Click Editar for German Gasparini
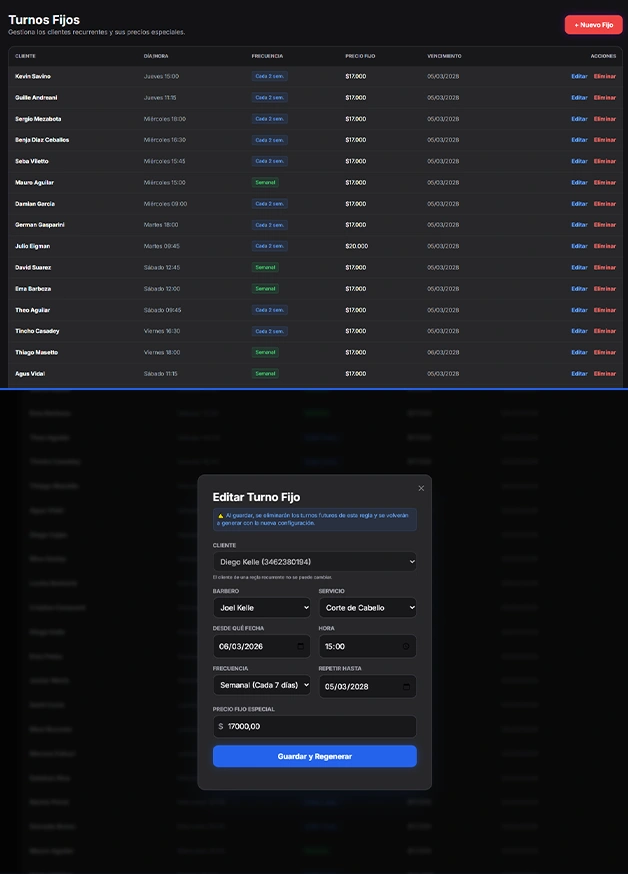This screenshot has width=628, height=874. [579, 225]
